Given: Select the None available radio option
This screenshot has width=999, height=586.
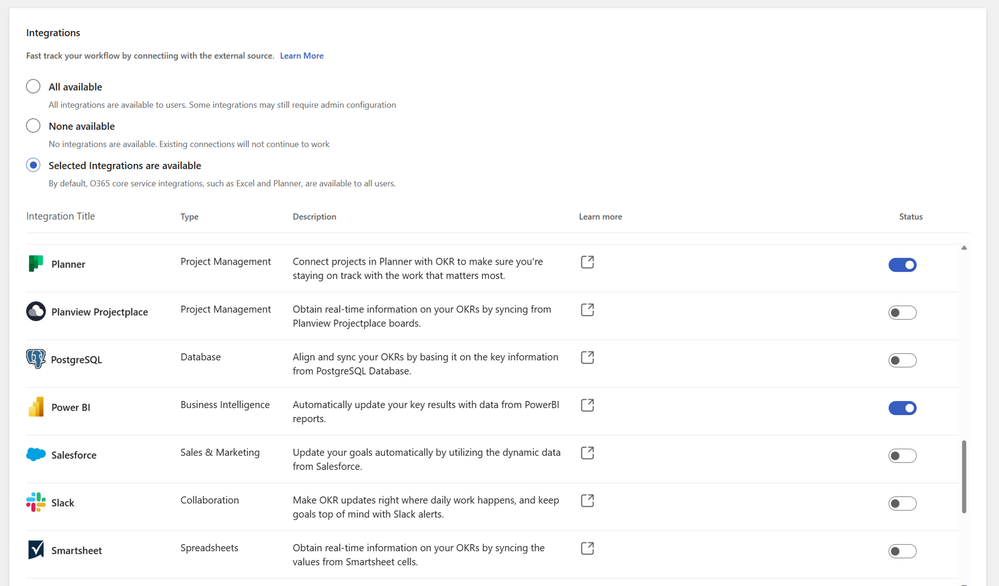Looking at the screenshot, I should (34, 126).
